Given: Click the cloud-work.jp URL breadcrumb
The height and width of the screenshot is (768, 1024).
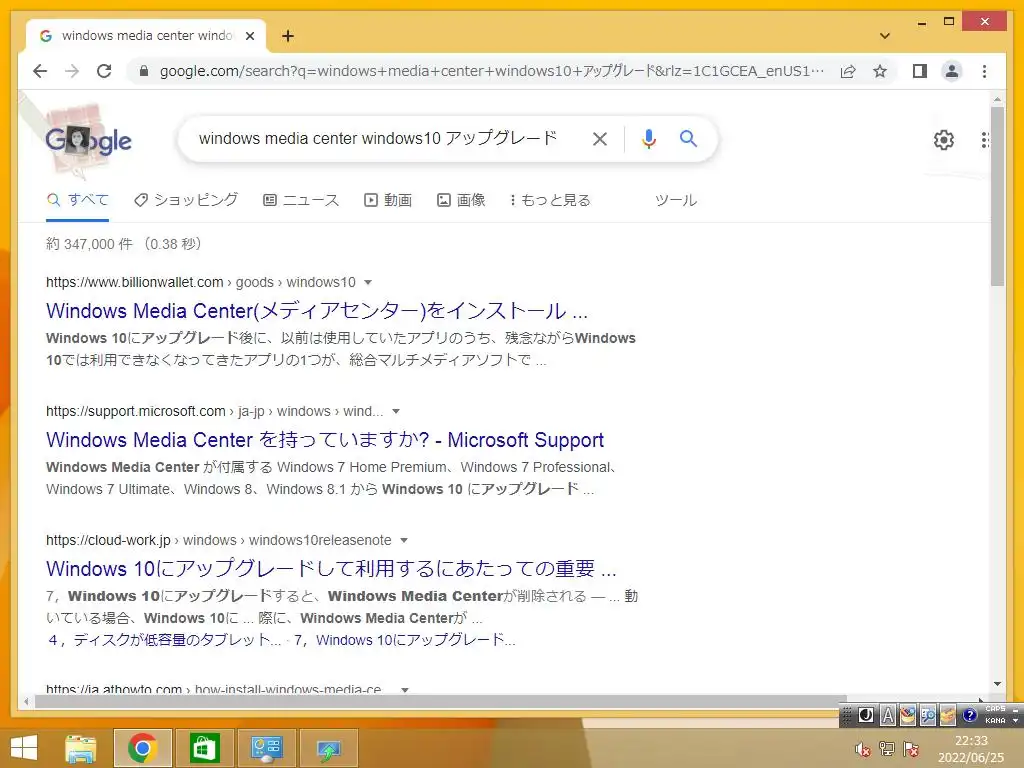Looking at the screenshot, I should tap(218, 540).
